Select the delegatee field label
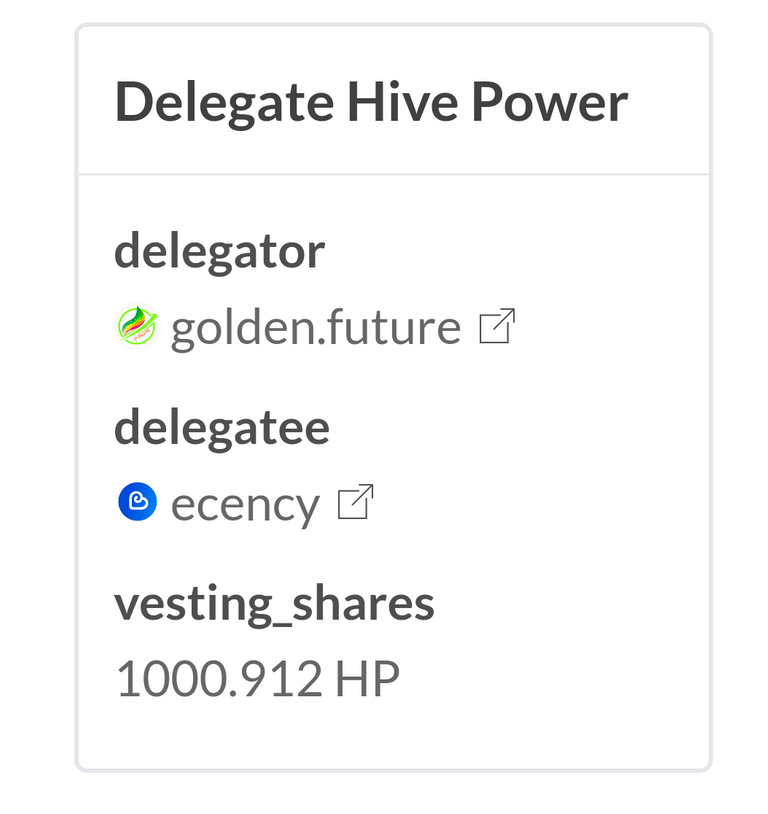 click(222, 428)
